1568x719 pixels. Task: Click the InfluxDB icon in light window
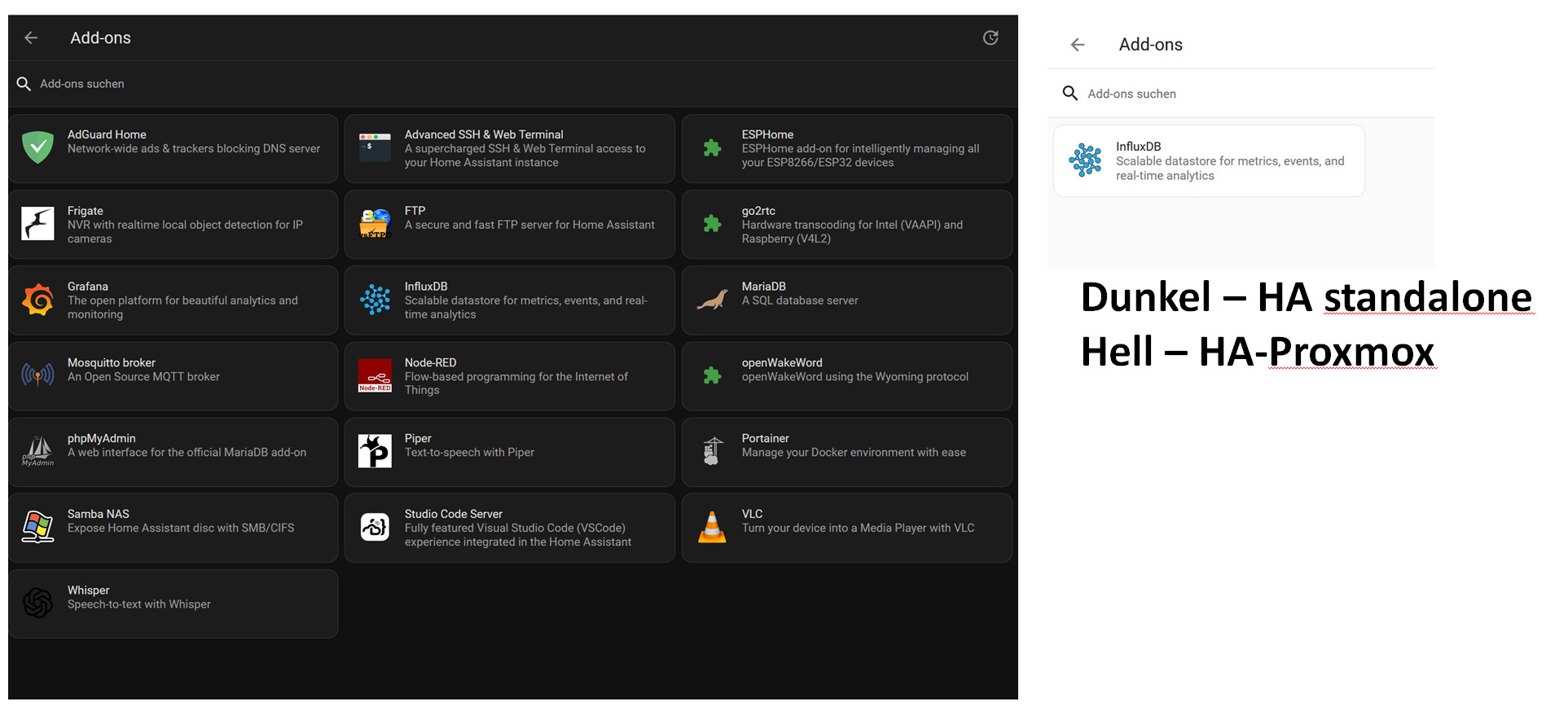click(x=1085, y=160)
